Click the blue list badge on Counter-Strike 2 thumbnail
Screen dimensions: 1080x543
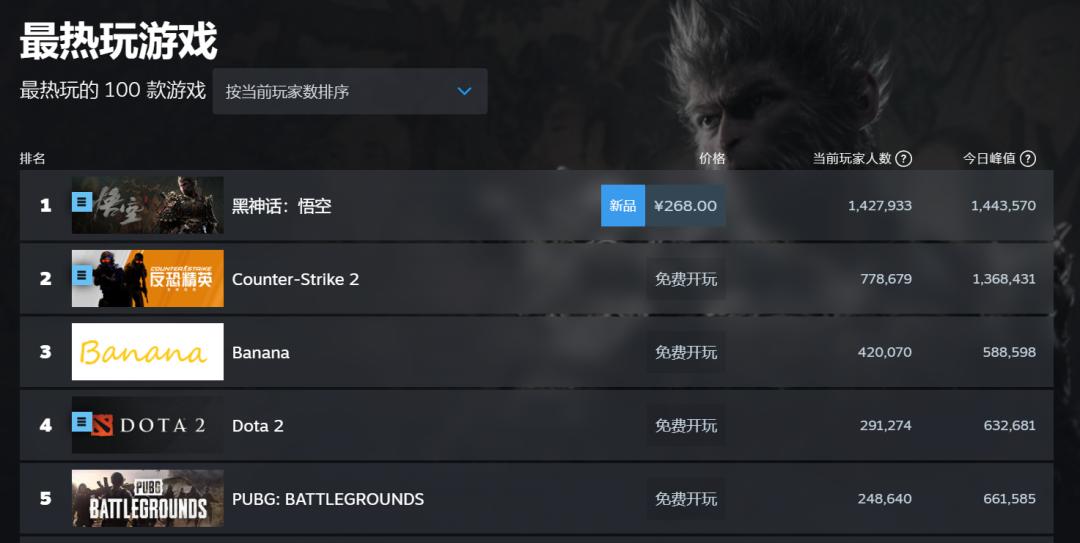coord(82,275)
